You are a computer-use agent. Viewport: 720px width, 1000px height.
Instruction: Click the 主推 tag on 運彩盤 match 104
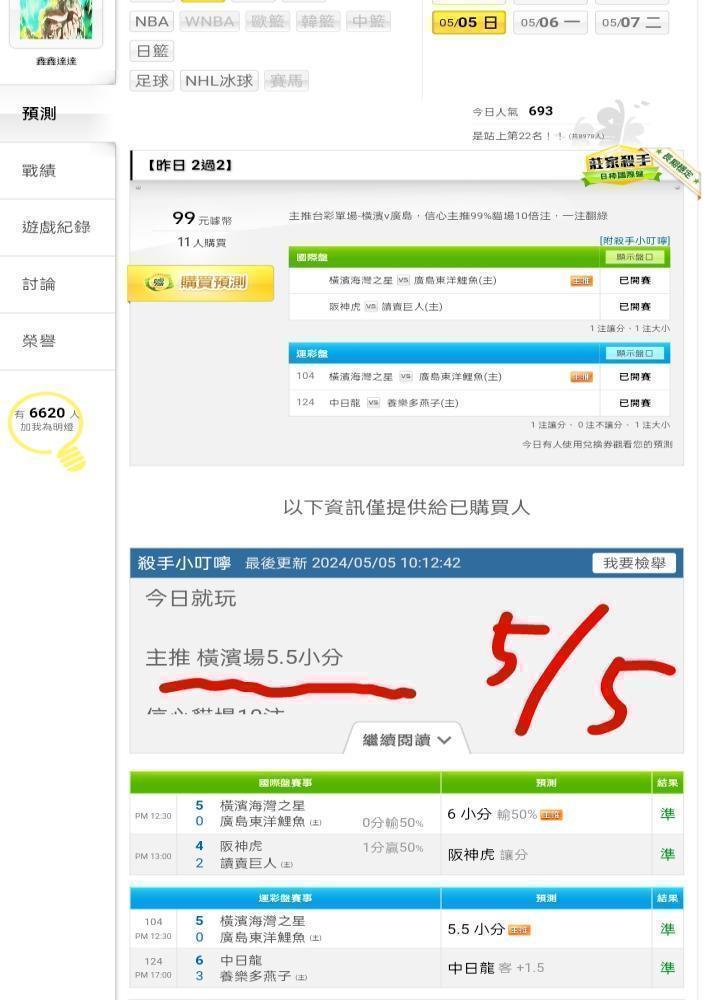581,377
